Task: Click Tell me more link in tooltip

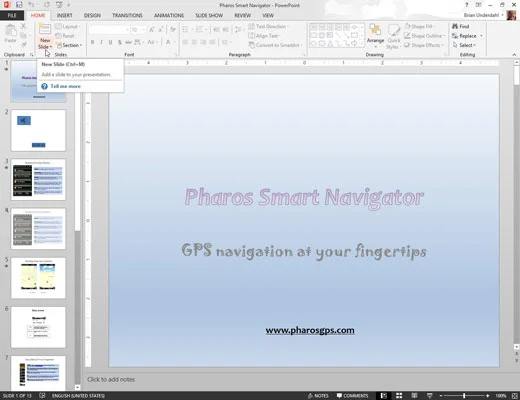Action: click(65, 86)
